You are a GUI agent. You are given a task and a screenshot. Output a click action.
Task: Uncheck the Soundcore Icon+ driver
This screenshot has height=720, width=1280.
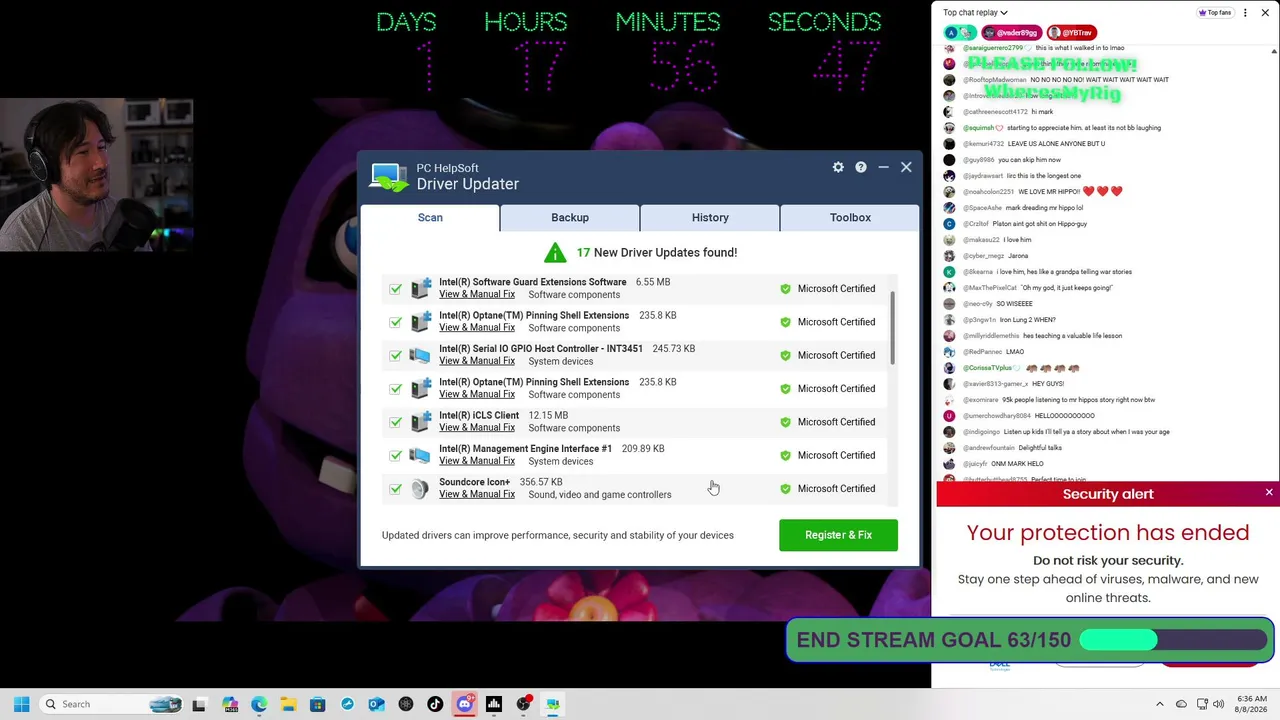coord(396,489)
